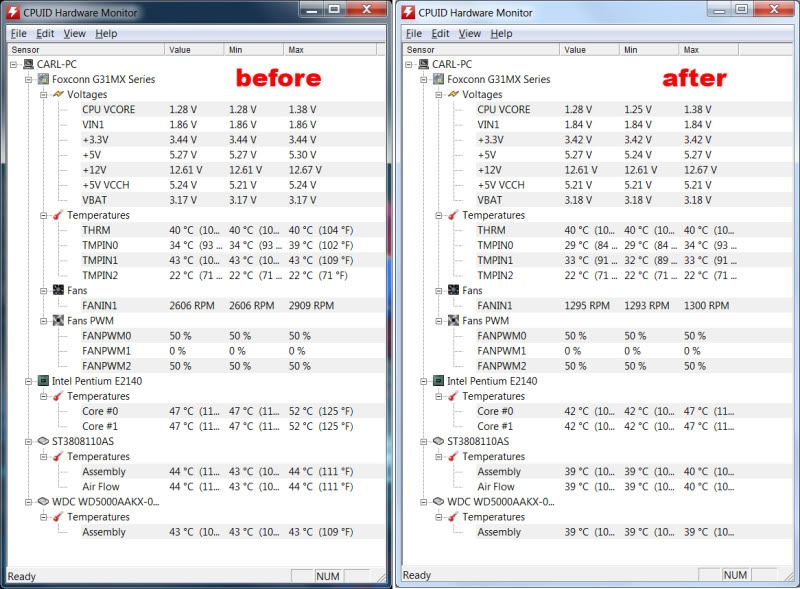
Task: Click the Fans PWM icon in the before window
Action: coord(58,321)
